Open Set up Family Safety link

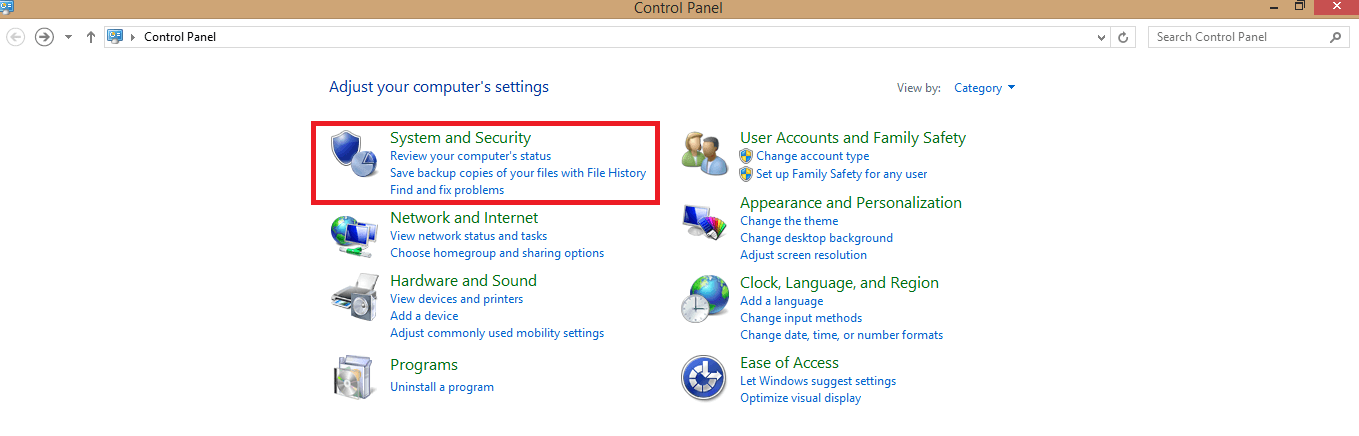point(841,174)
